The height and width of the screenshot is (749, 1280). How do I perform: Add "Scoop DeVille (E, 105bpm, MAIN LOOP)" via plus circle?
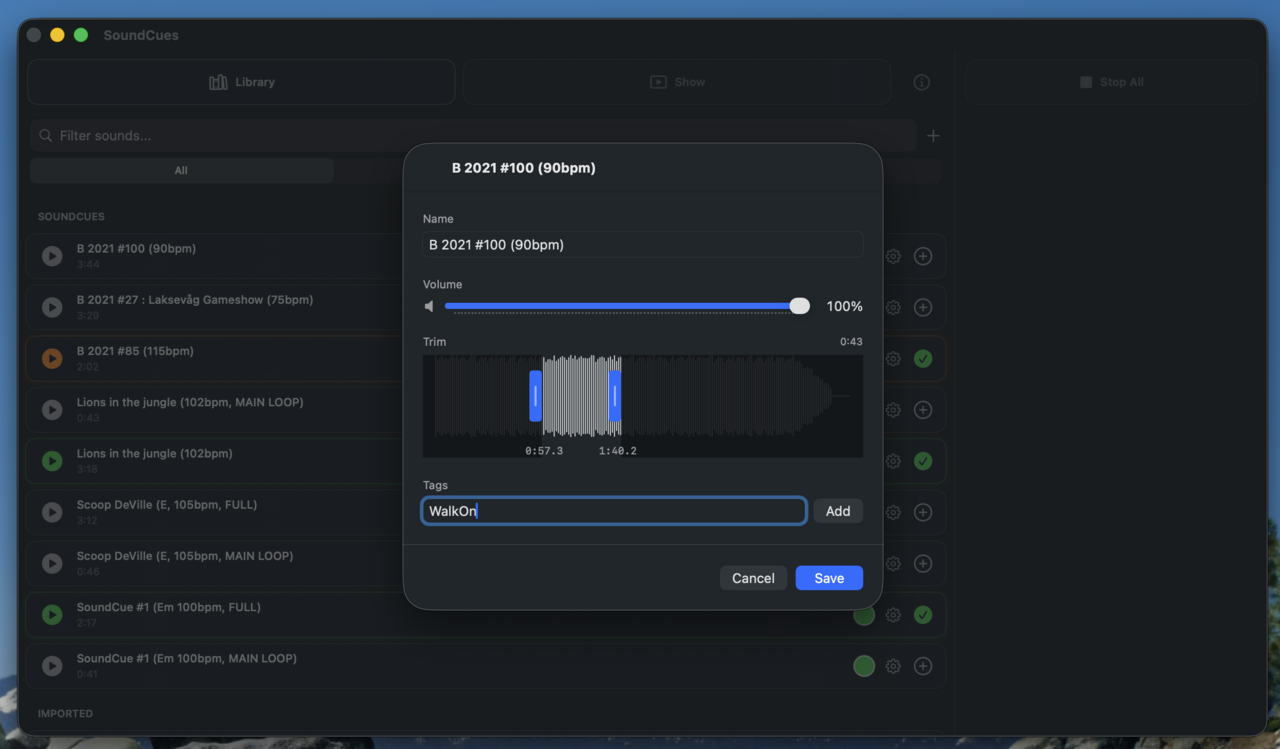click(x=921, y=563)
